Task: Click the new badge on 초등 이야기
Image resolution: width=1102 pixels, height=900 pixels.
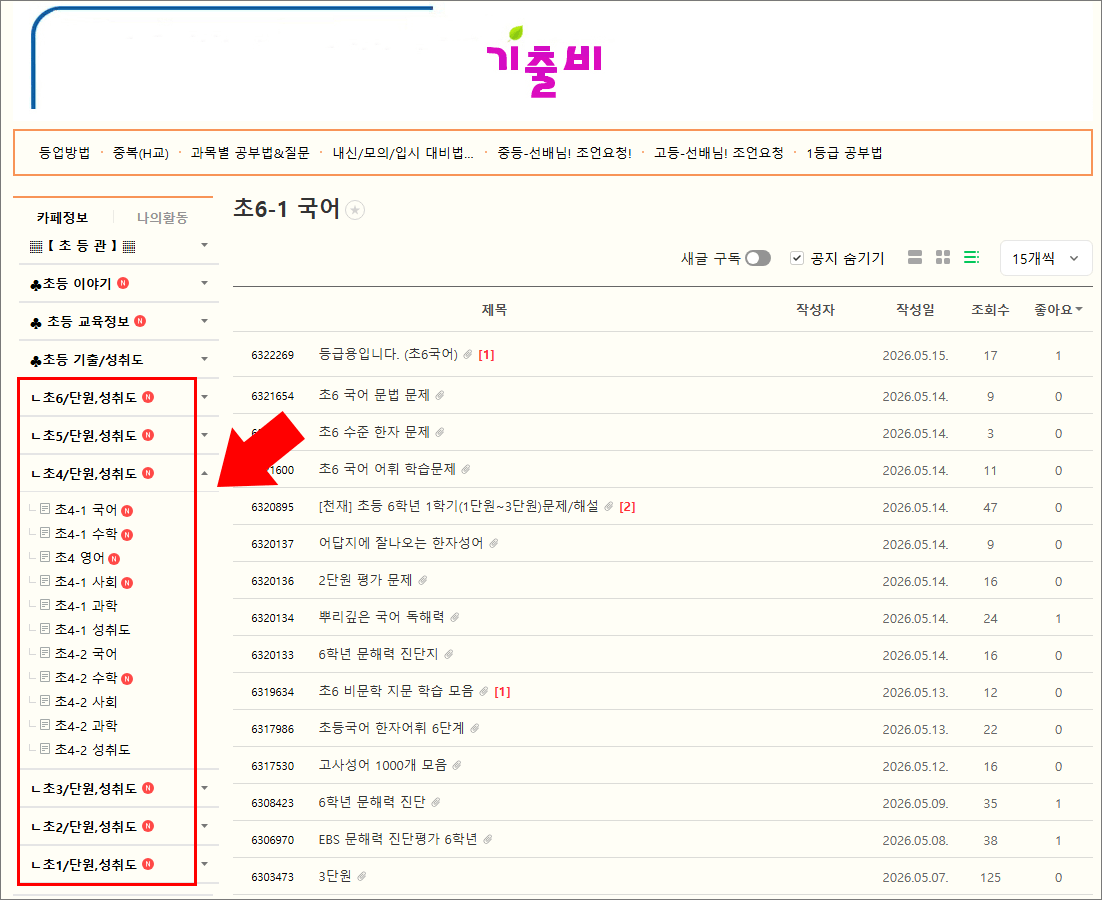Action: [123, 283]
